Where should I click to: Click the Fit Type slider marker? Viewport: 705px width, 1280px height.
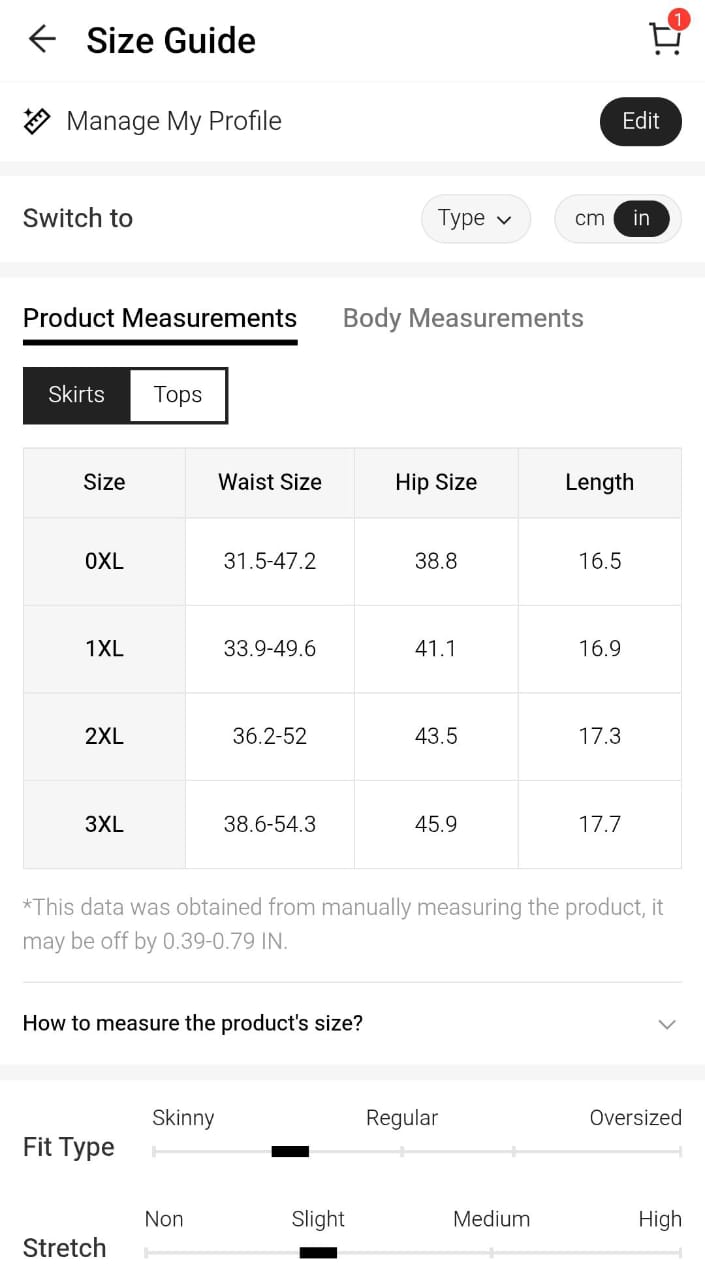(x=290, y=1152)
